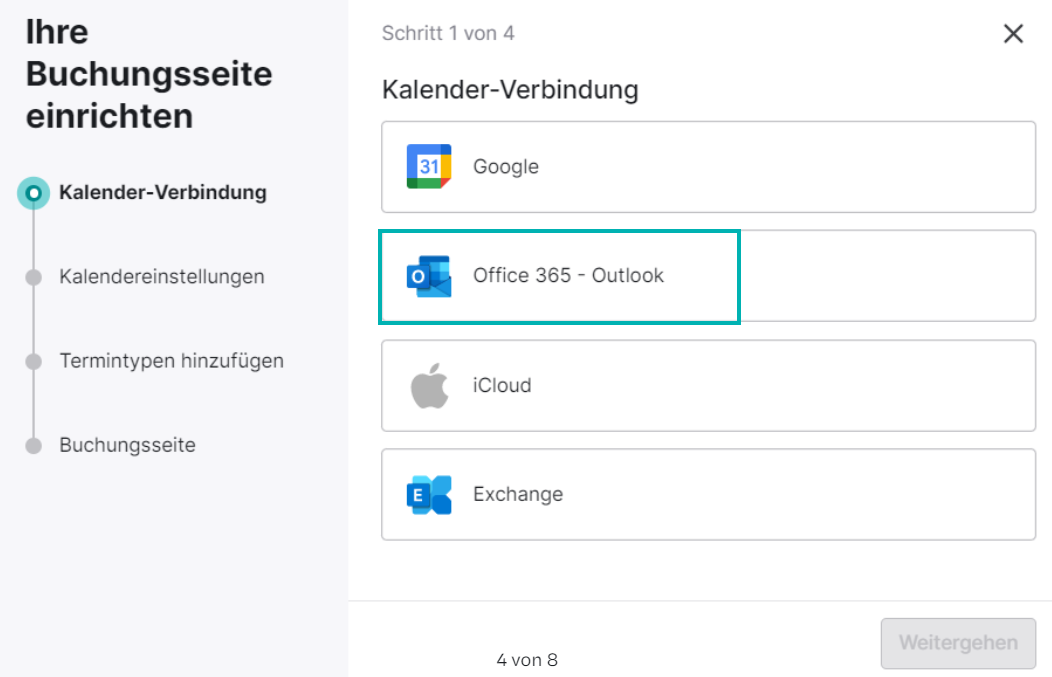The image size is (1052, 677).
Task: Click the Apple iCloud logo
Action: coord(429,386)
